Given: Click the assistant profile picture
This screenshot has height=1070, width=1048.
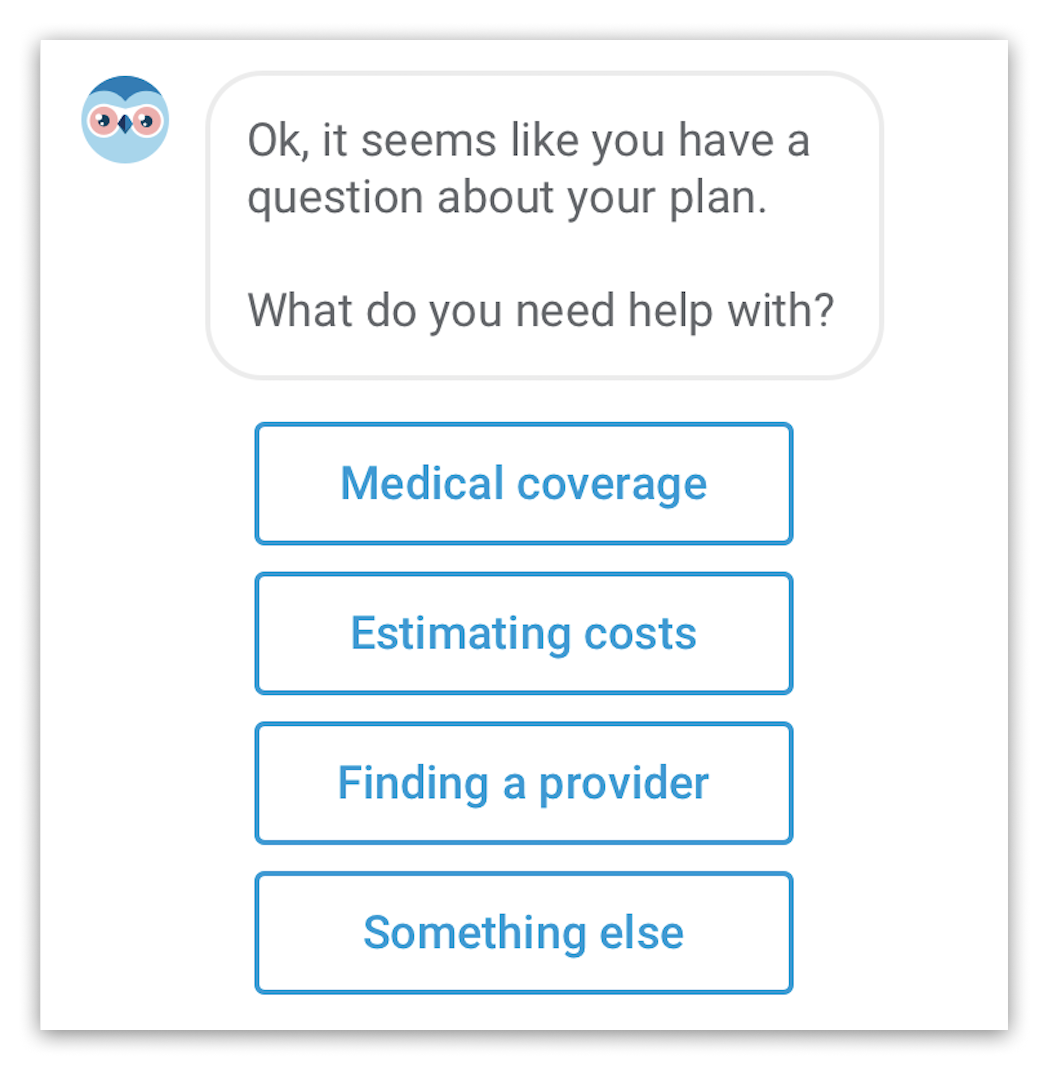Looking at the screenshot, I should (x=126, y=119).
